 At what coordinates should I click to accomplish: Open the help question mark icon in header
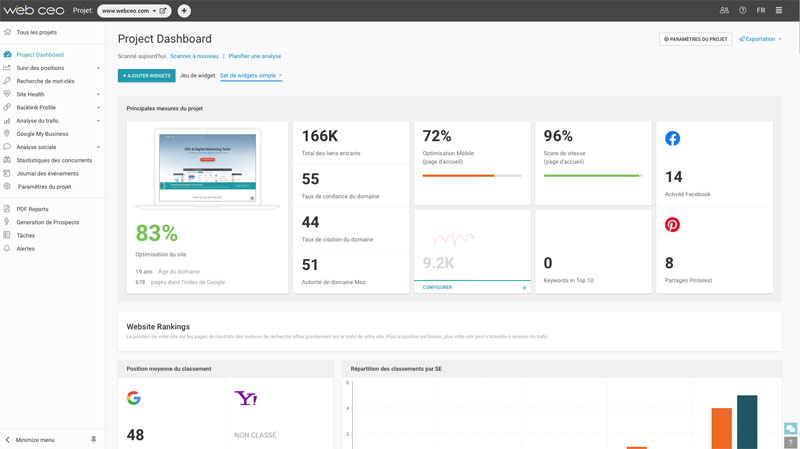tap(742, 10)
